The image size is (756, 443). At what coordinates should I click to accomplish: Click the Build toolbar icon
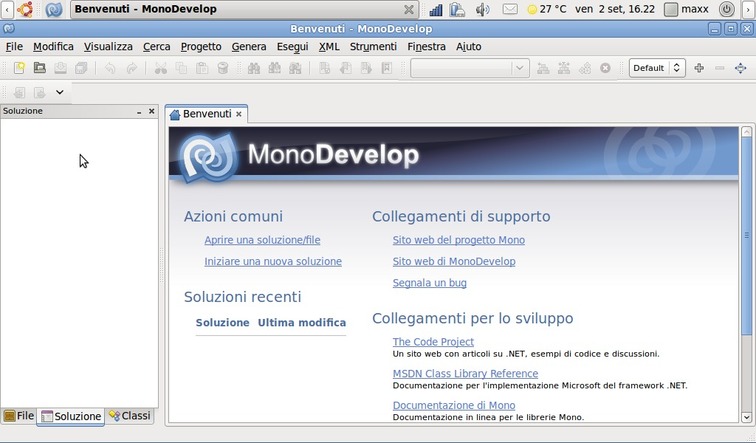click(543, 68)
